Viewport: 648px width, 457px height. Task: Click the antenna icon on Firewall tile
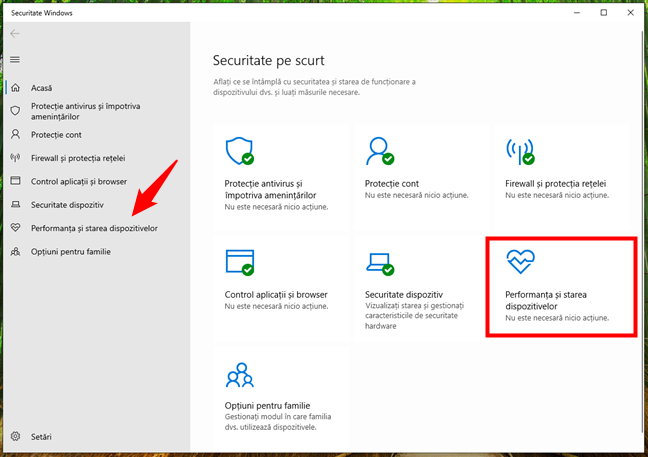(520, 151)
